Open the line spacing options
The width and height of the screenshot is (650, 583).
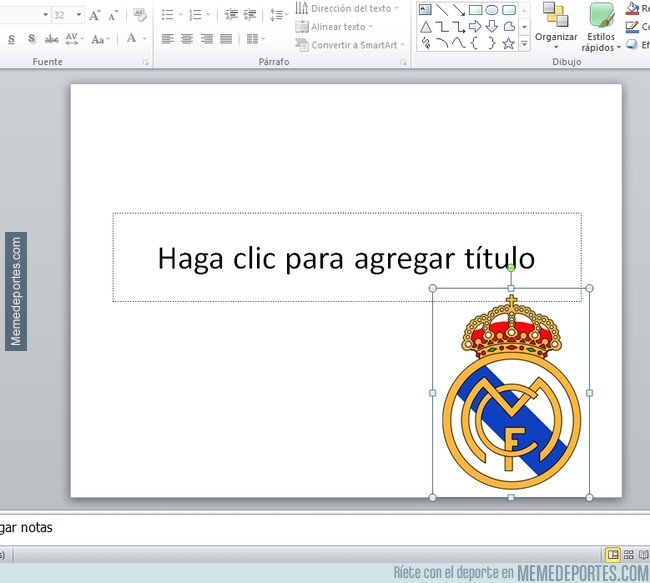point(279,15)
